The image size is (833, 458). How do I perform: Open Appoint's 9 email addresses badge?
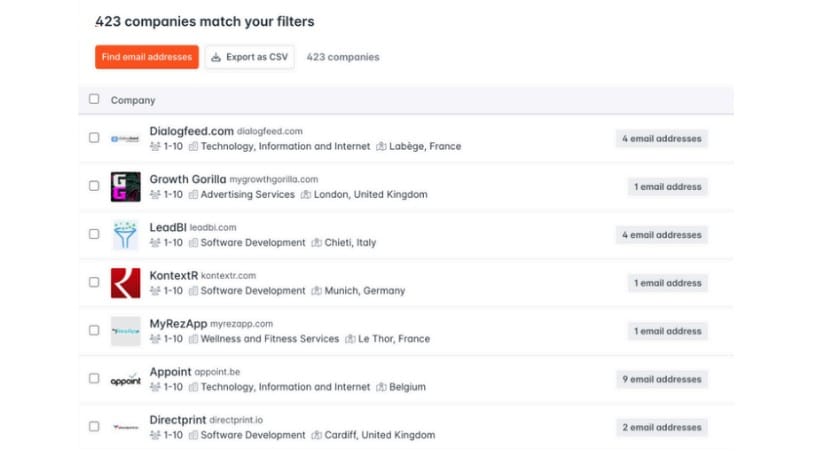tap(662, 379)
